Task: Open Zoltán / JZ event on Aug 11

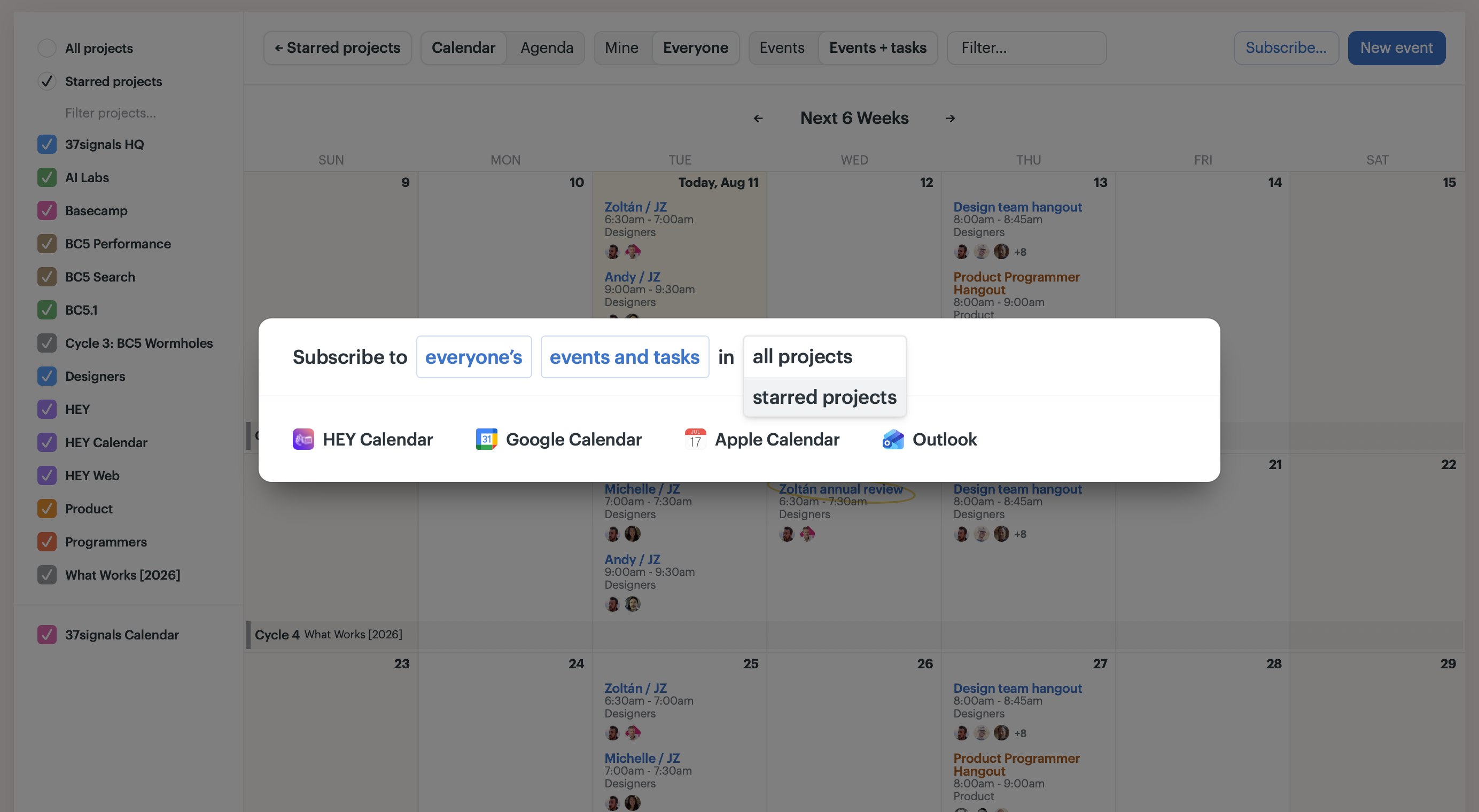Action: [635, 207]
